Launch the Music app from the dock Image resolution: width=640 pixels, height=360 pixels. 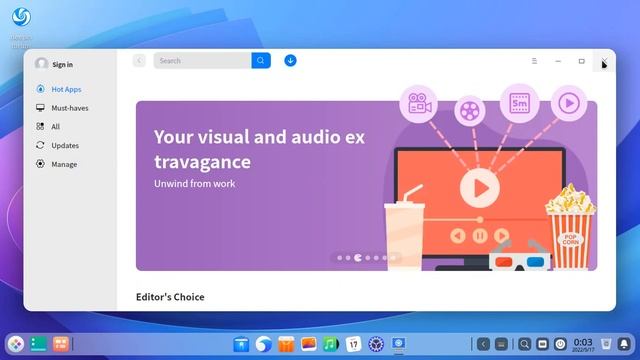pos(331,344)
